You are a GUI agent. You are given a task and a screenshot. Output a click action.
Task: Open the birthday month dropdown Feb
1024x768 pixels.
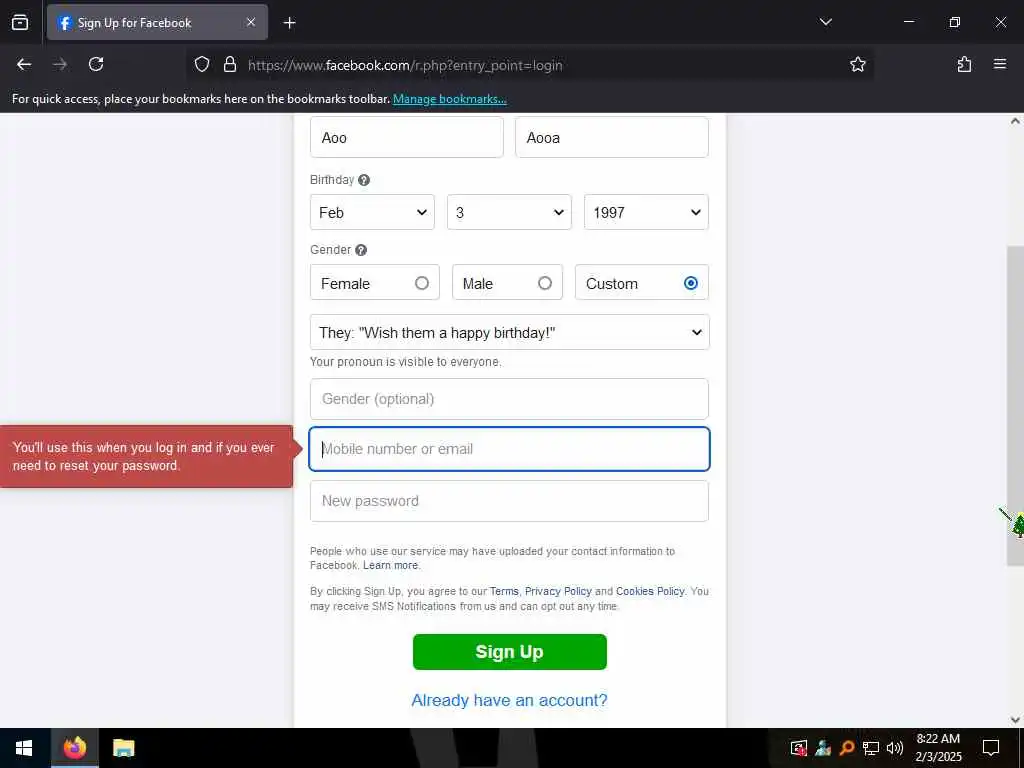(372, 212)
